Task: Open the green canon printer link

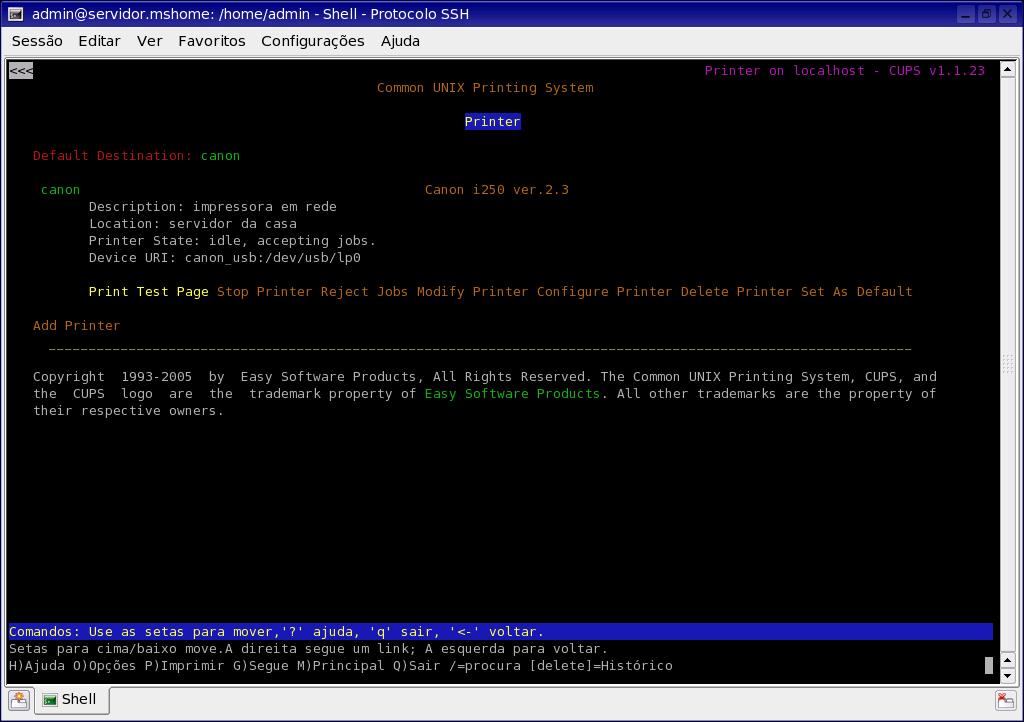Action: 60,189
